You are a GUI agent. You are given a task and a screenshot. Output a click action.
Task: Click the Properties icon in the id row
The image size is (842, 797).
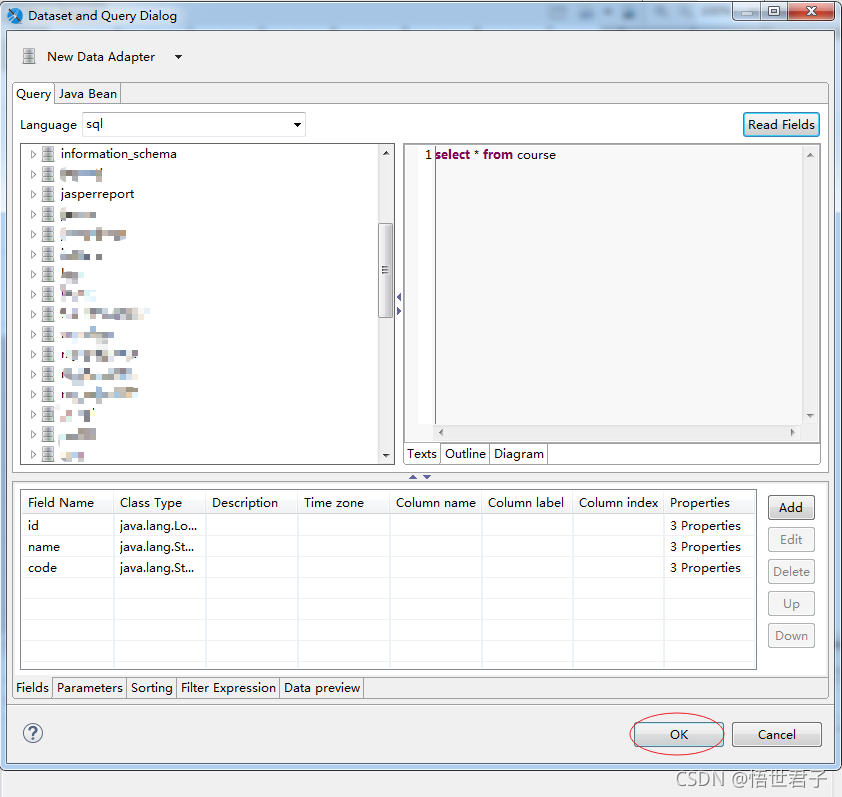[706, 525]
